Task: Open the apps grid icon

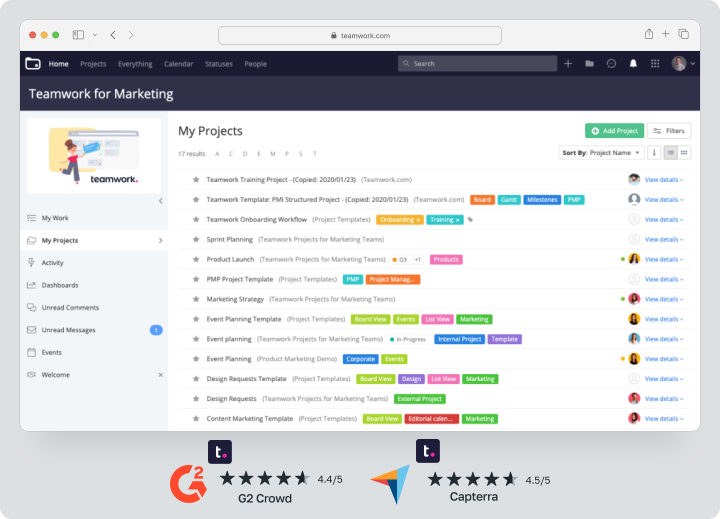Action: [655, 63]
